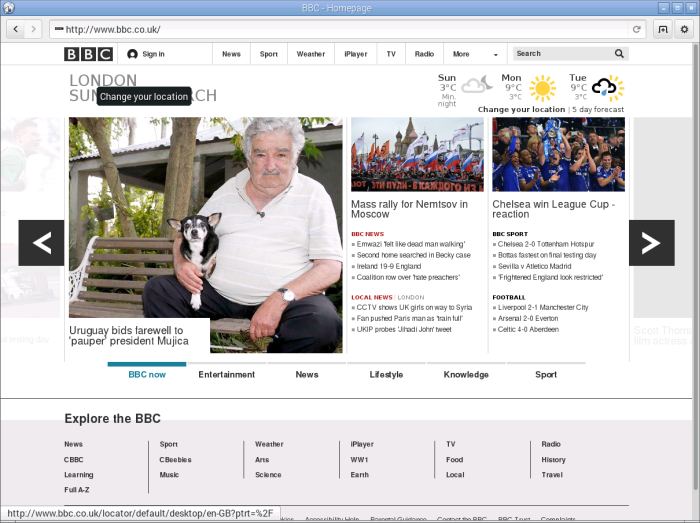Show next carousel slide with right arrow
The image size is (700, 523).
(651, 243)
